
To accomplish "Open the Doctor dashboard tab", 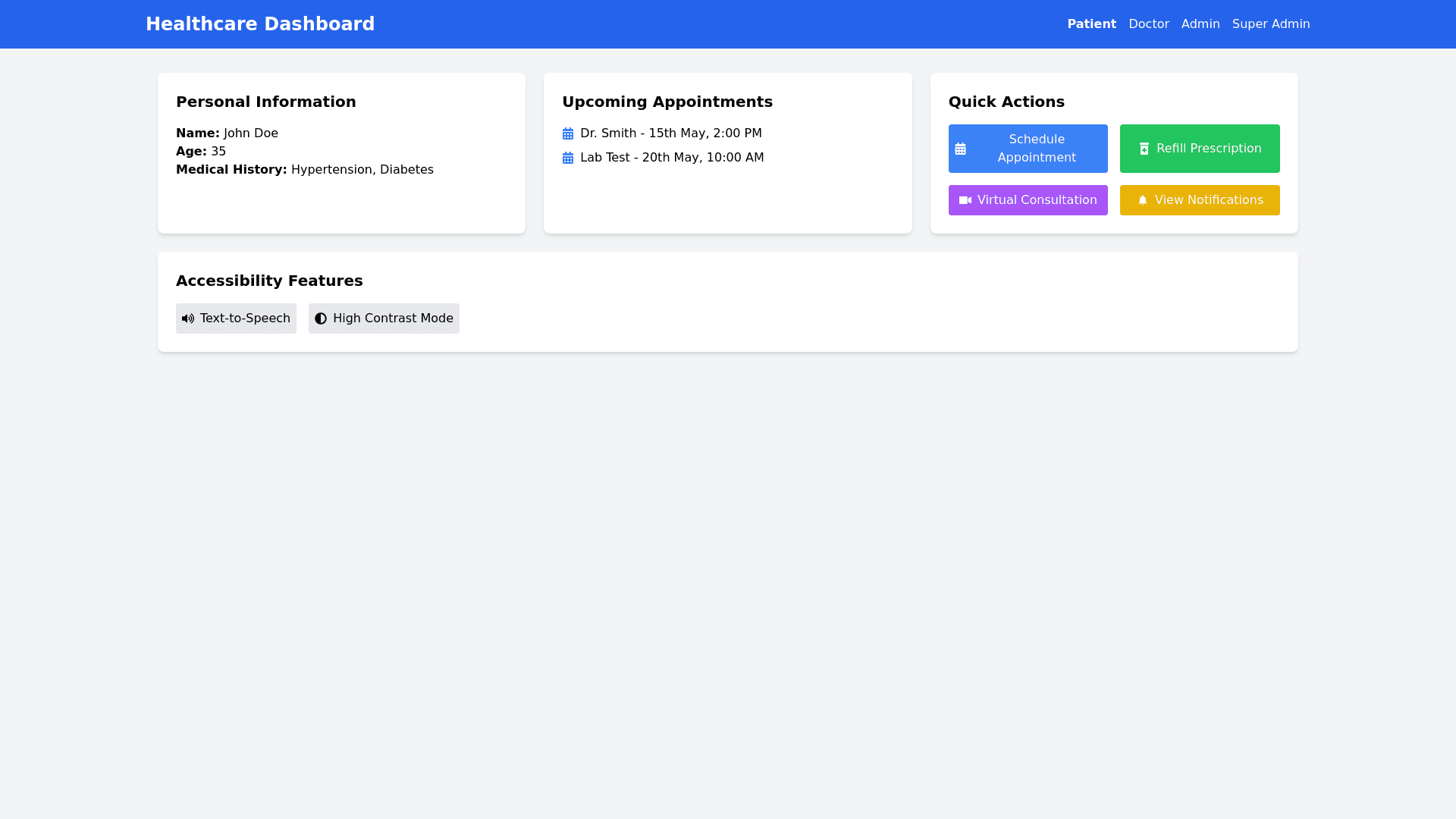I will pos(1148,24).
